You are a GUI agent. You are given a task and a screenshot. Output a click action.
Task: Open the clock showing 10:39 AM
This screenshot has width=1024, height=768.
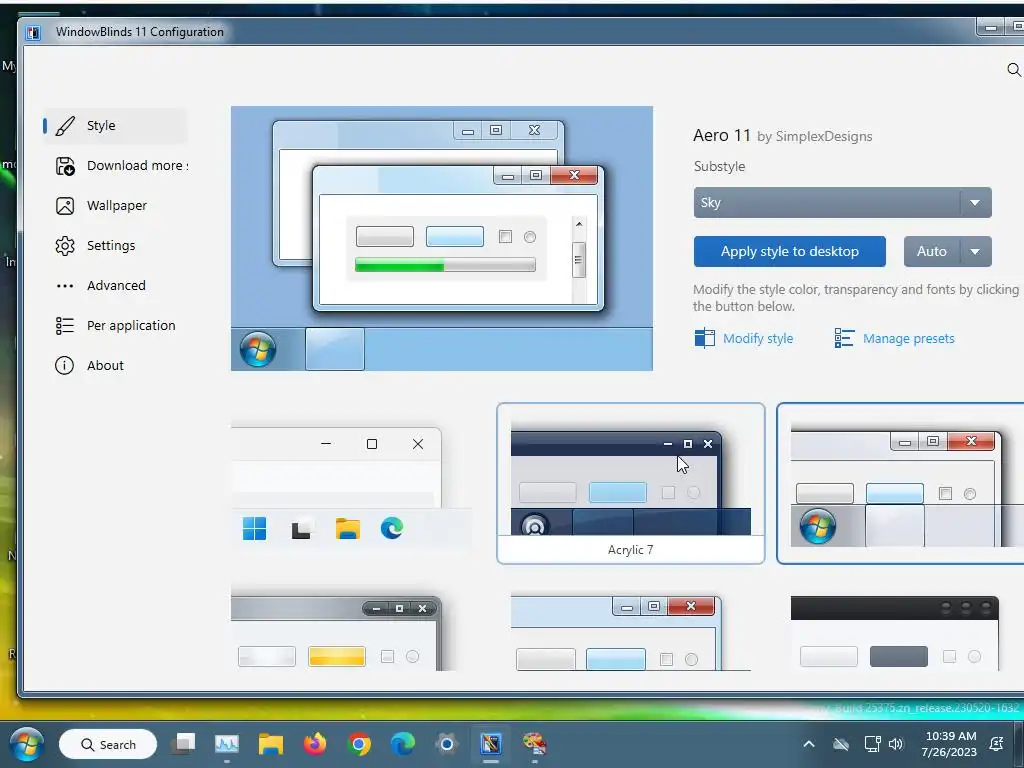(x=949, y=744)
